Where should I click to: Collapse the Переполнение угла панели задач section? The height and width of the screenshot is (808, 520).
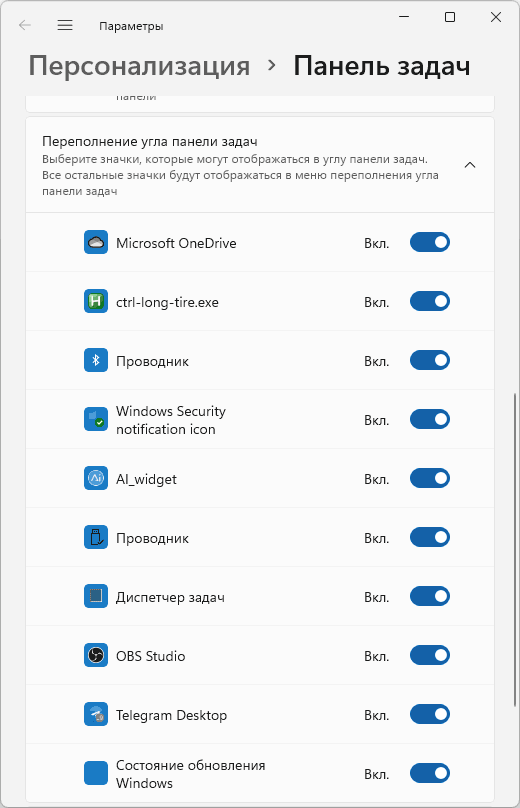469,165
